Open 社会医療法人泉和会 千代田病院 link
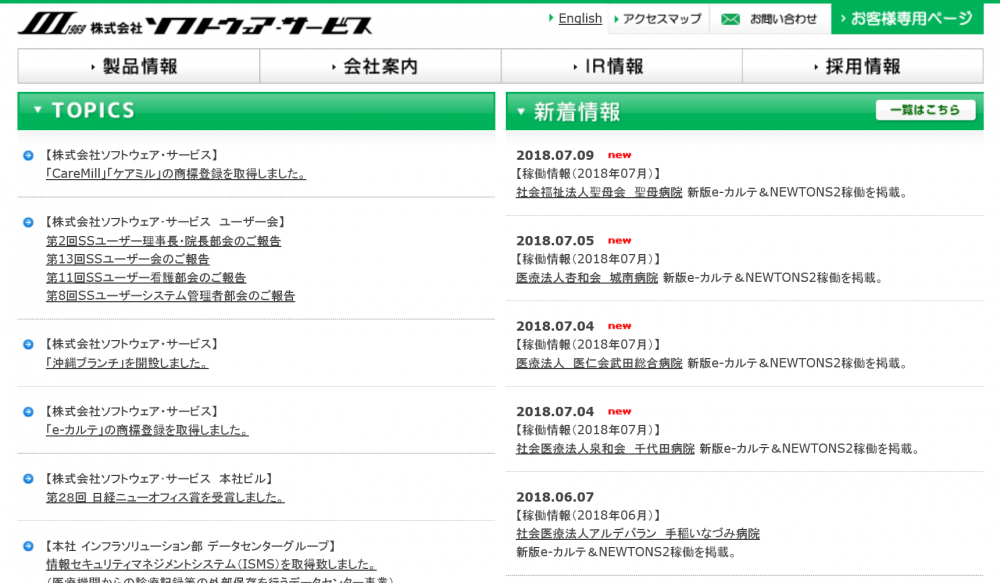This screenshot has width=1000, height=583. [x=605, y=449]
